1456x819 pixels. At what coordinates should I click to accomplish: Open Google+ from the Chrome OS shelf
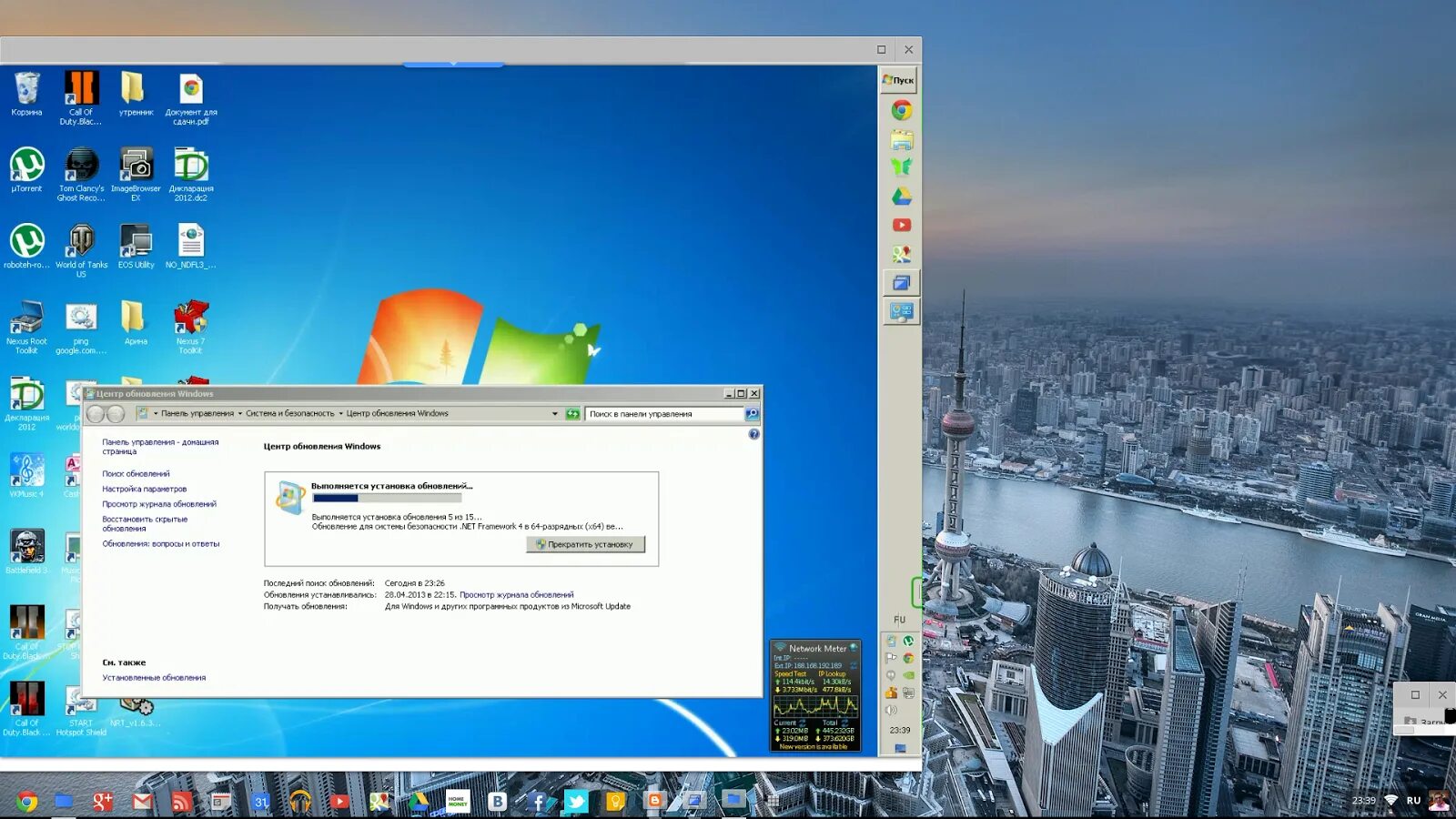[x=102, y=801]
